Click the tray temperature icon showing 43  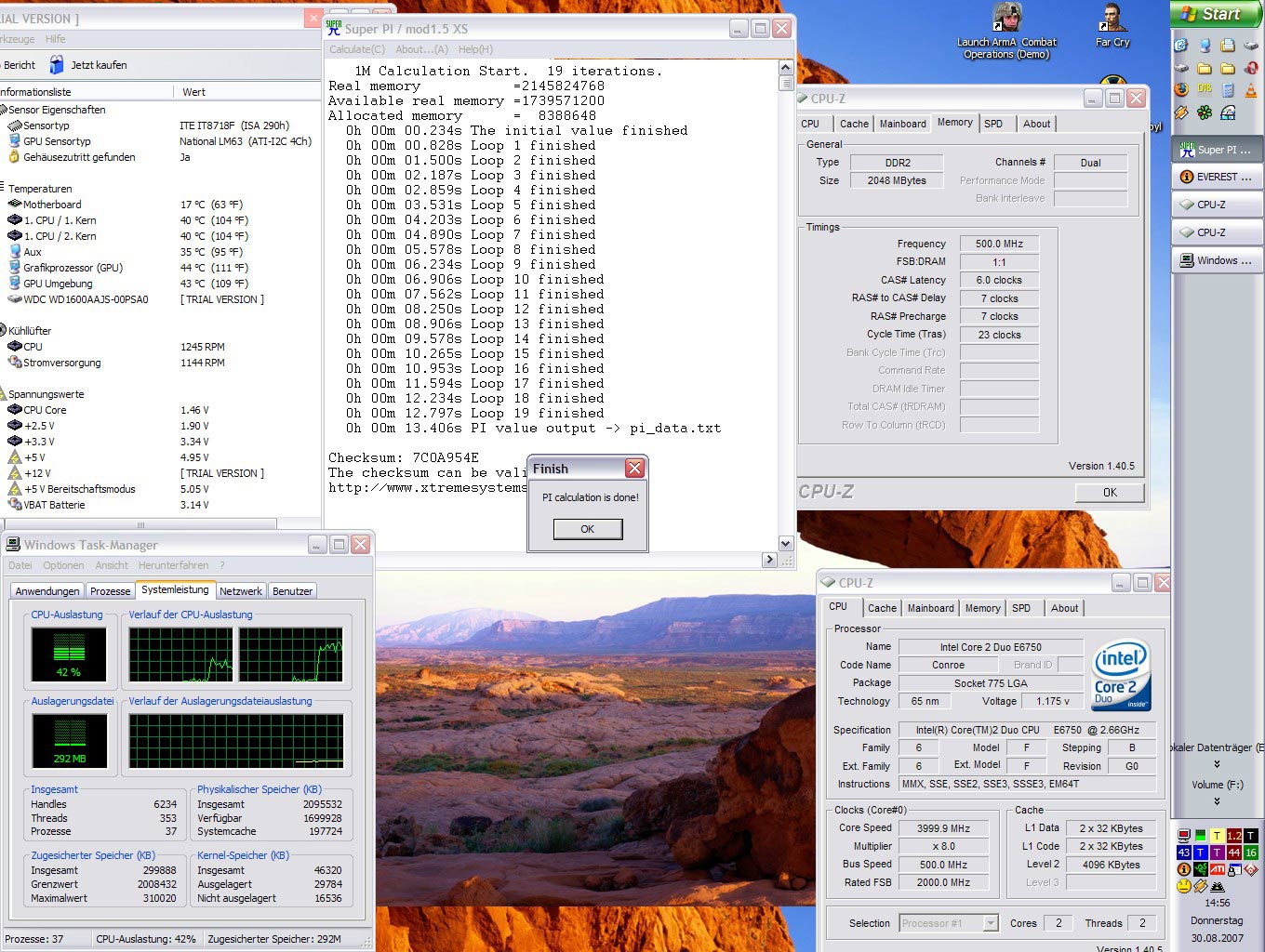(x=1184, y=853)
